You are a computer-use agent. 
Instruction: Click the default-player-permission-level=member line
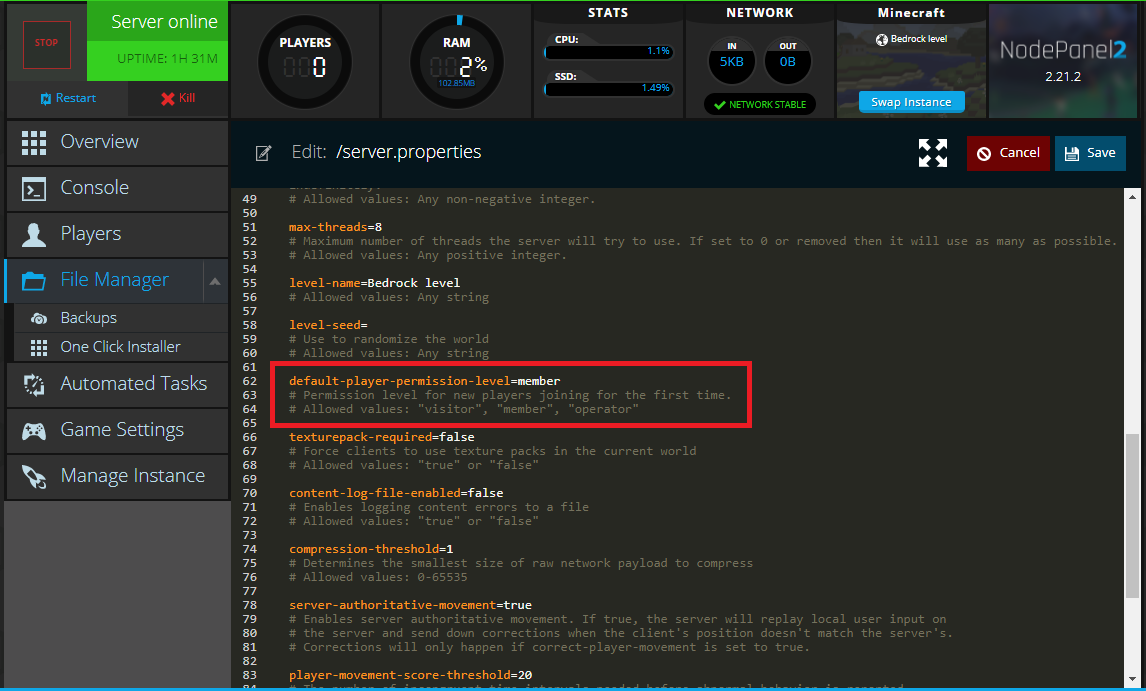[x=424, y=381]
